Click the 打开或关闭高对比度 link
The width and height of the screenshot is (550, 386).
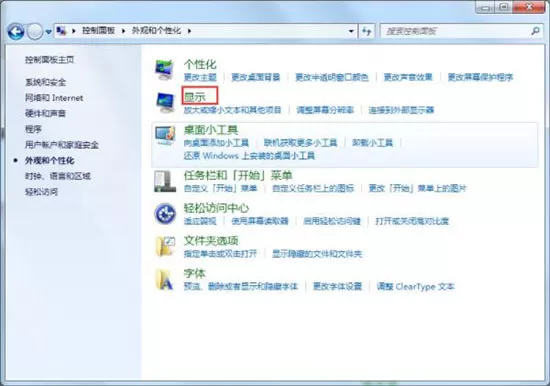[x=412, y=221]
